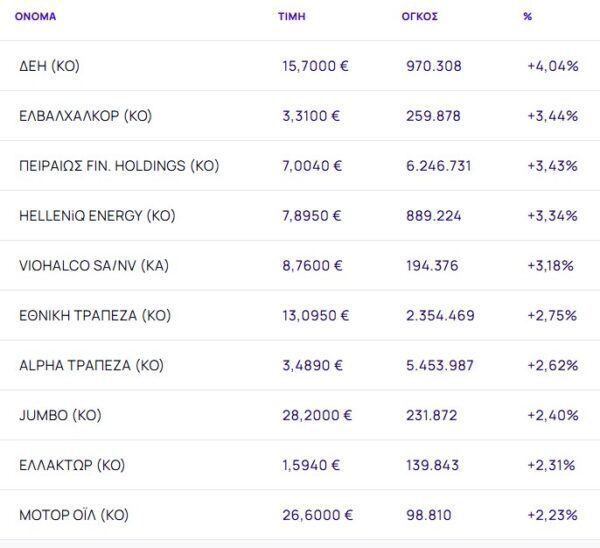Click the % change column header

click(x=527, y=17)
